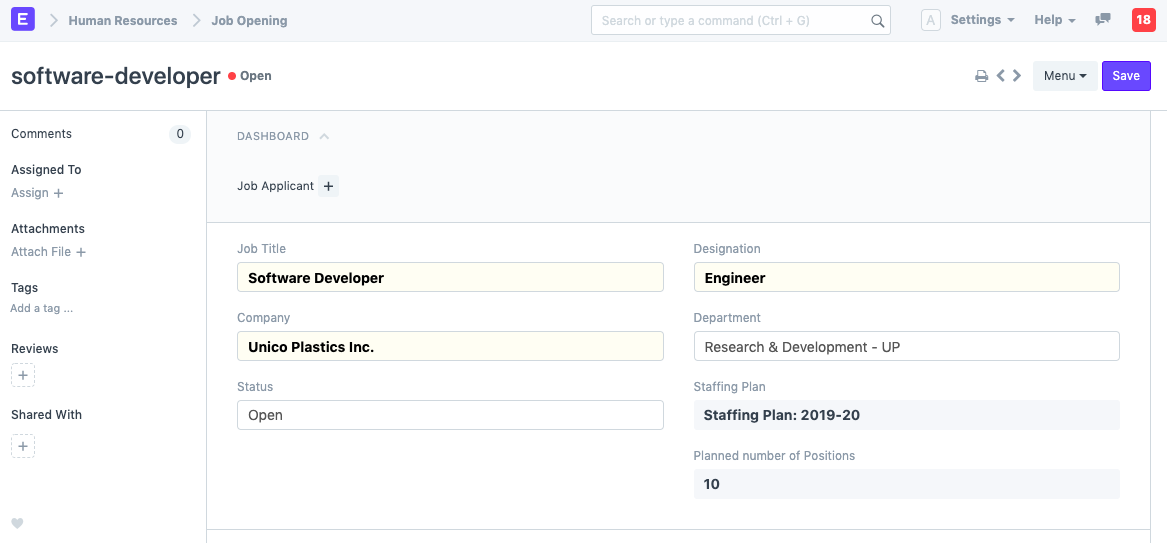Screen dimensions: 1167x543
Task: Open the Settings dropdown
Action: pos(981,20)
